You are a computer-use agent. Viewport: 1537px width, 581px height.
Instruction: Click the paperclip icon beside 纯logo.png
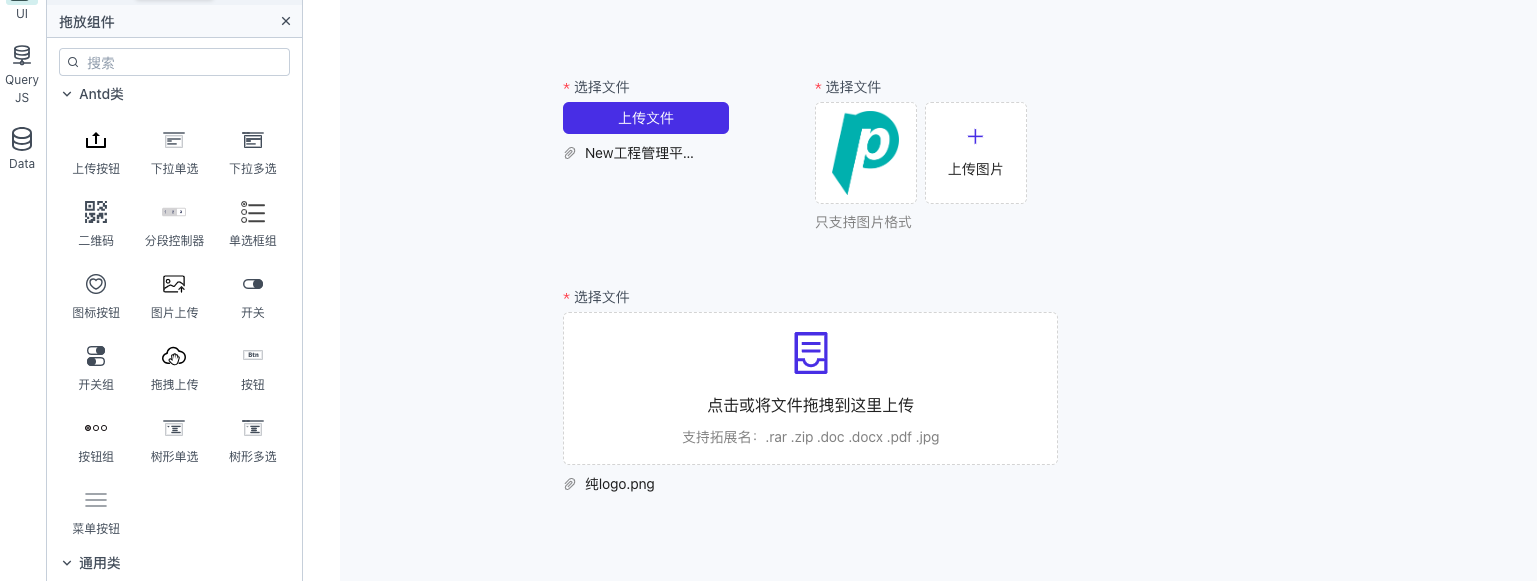570,484
